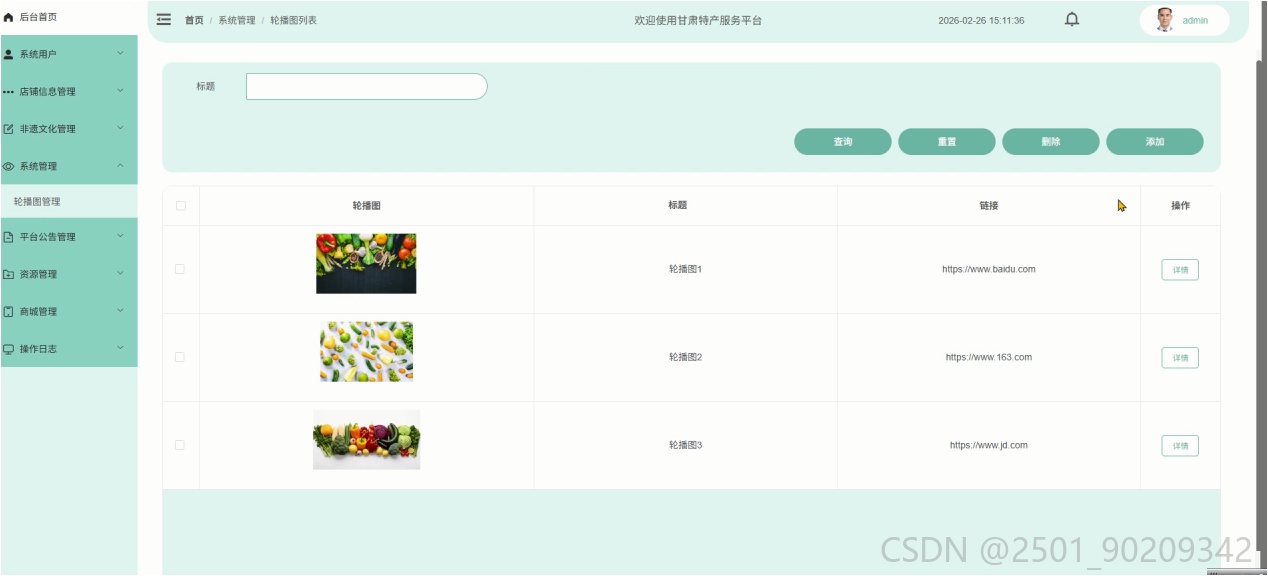Go to 首页 in the breadcrumb

194,20
